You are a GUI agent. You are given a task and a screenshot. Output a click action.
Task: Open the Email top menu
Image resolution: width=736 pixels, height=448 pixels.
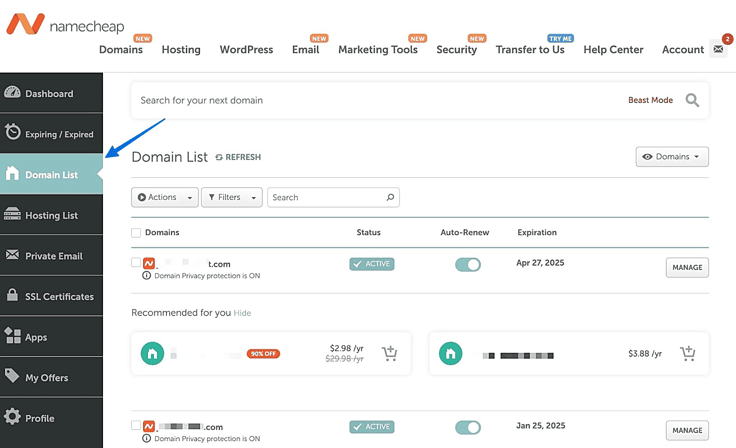coord(306,49)
